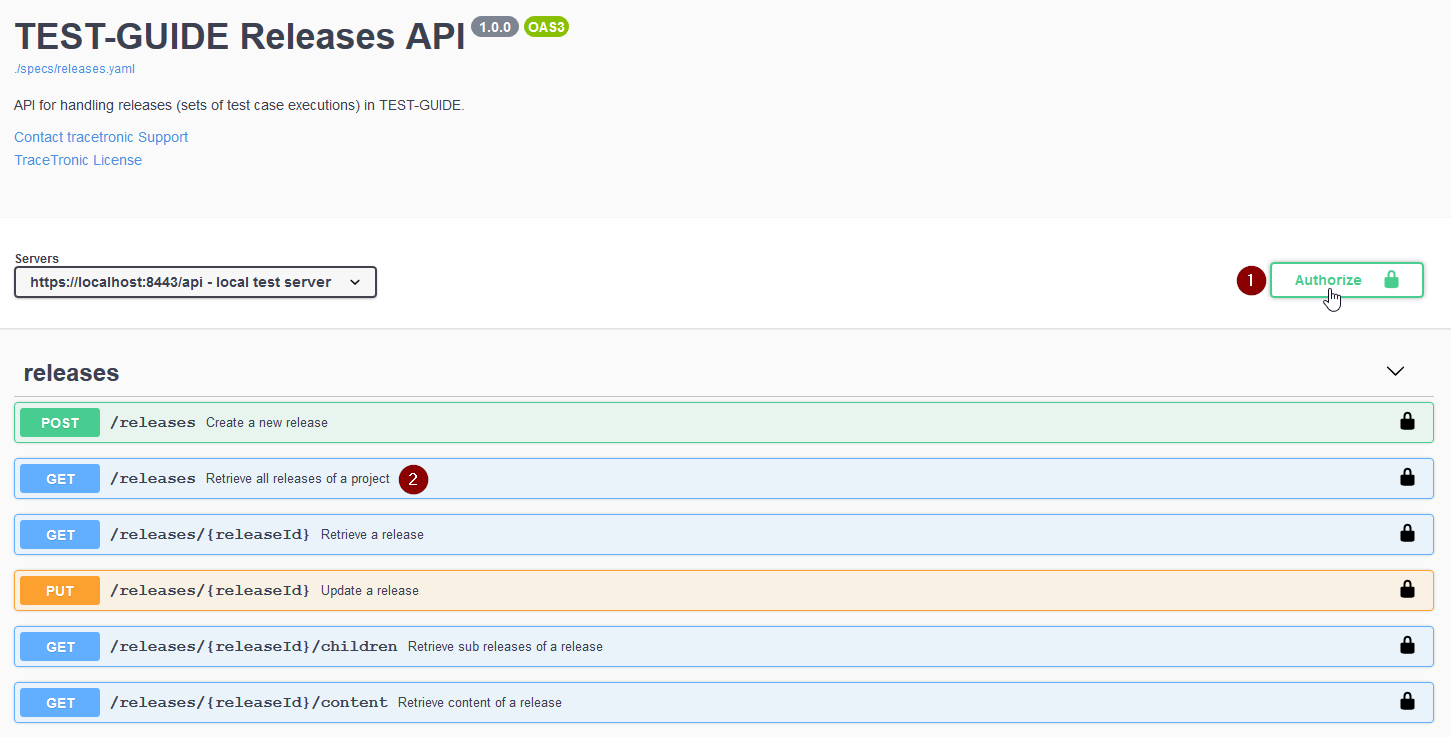Click the 1.0.0 version badge
The image size is (1451, 737).
click(x=495, y=27)
